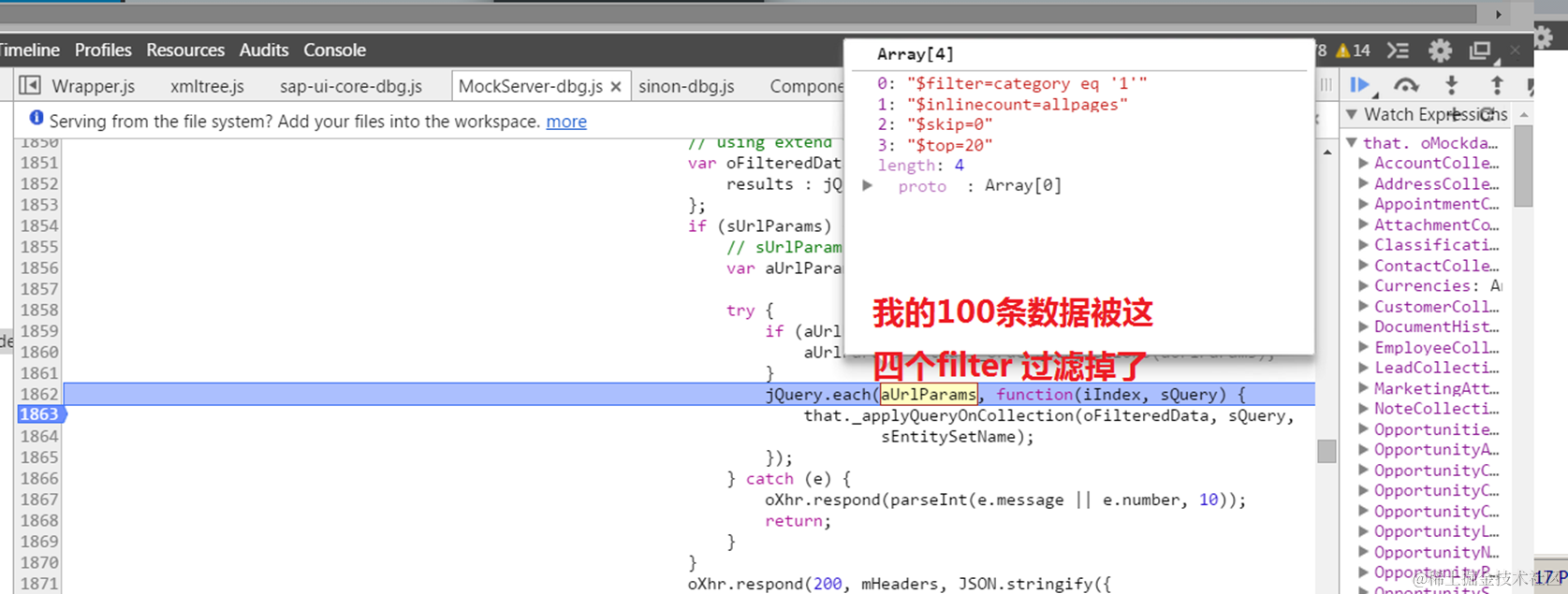Step over the next function call
Screen dimensions: 1568x594
pyautogui.click(x=1406, y=85)
